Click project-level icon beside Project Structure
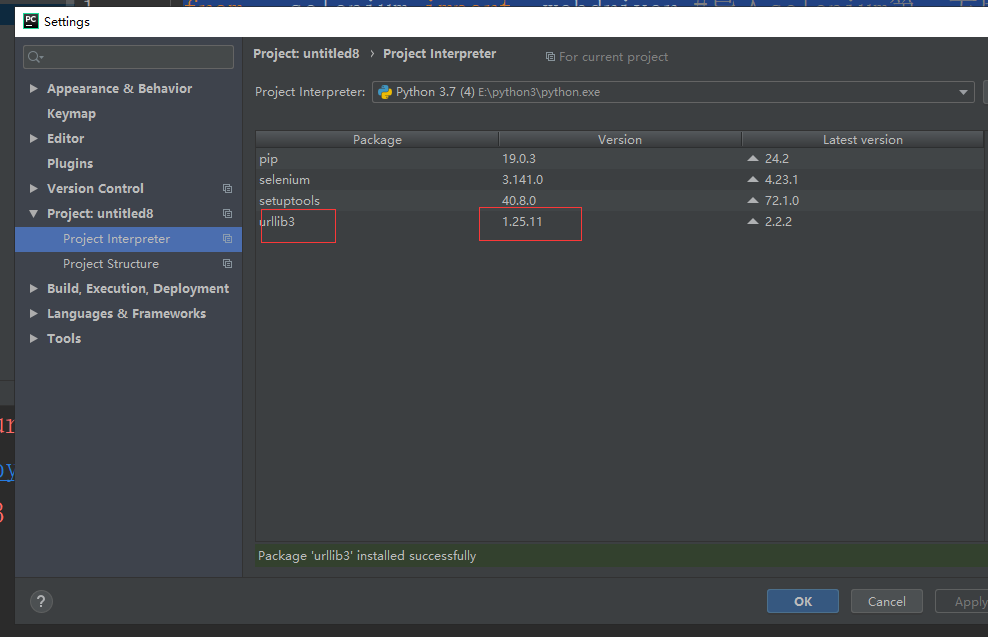The image size is (988, 637). (x=227, y=263)
